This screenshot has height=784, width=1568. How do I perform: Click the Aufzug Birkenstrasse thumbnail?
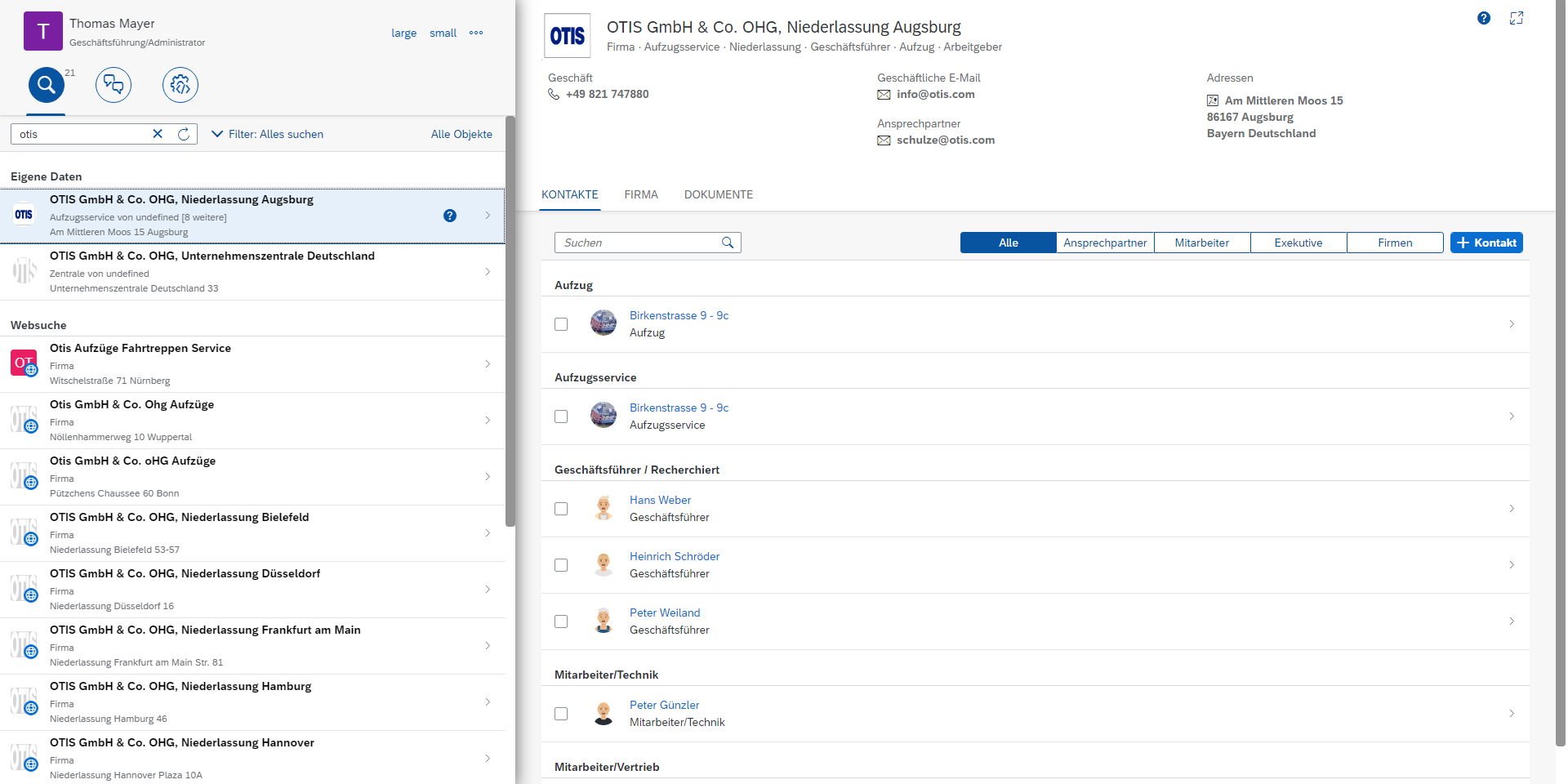pyautogui.click(x=604, y=323)
